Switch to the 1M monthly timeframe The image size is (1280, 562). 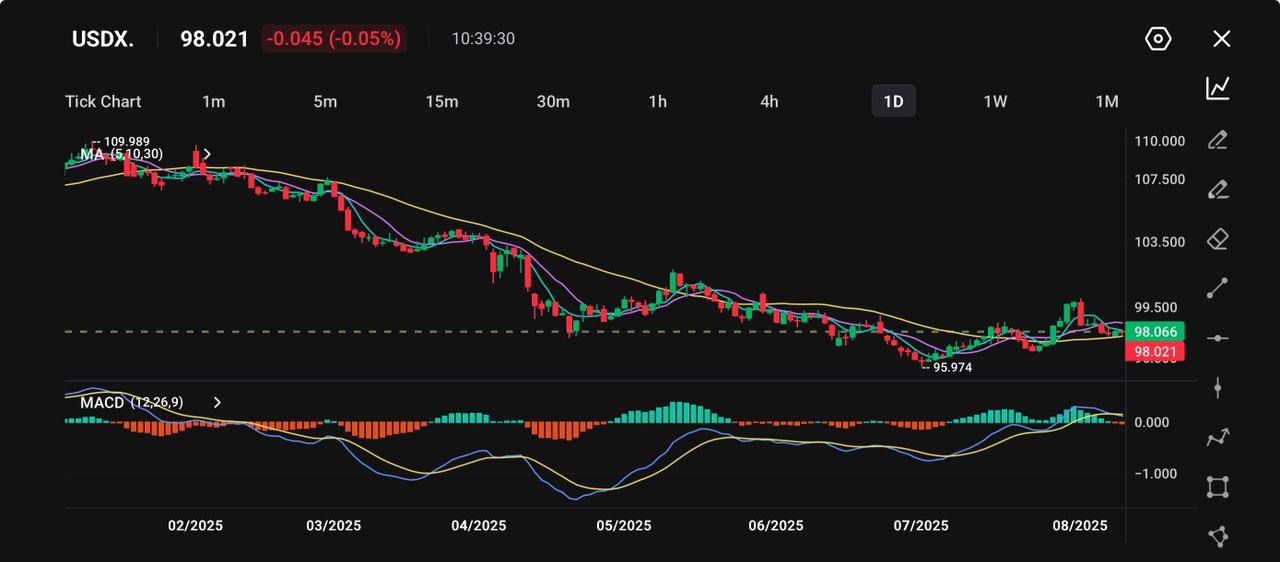coord(1106,101)
